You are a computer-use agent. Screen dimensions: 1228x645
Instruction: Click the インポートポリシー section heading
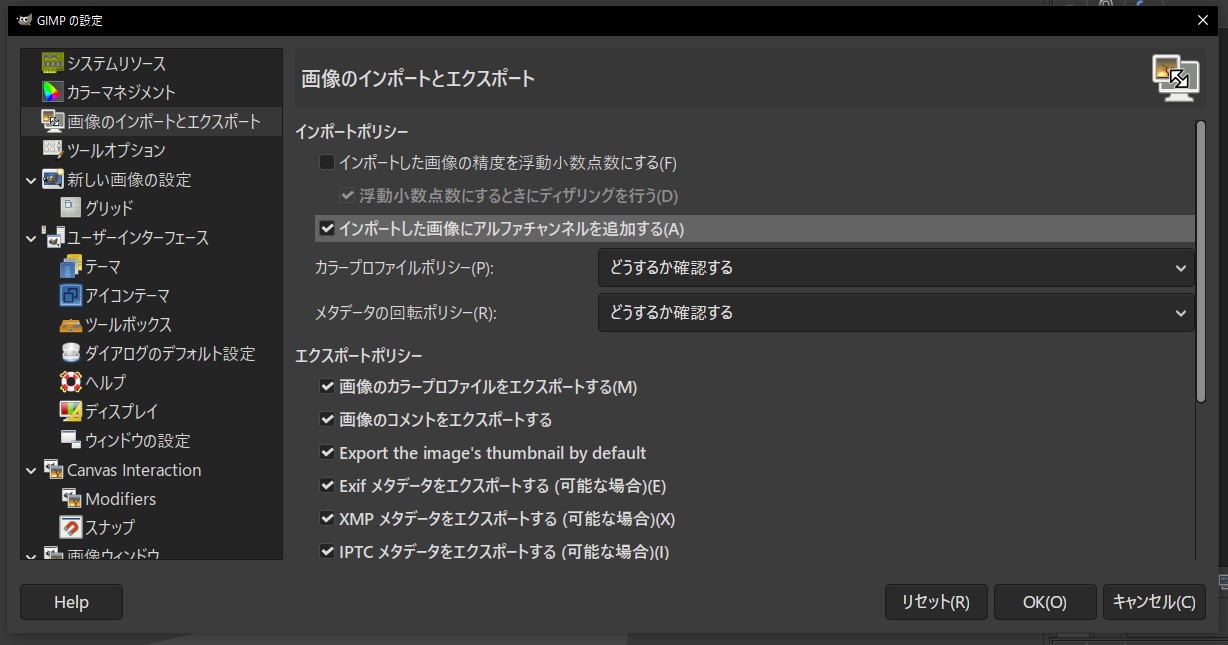pos(352,131)
